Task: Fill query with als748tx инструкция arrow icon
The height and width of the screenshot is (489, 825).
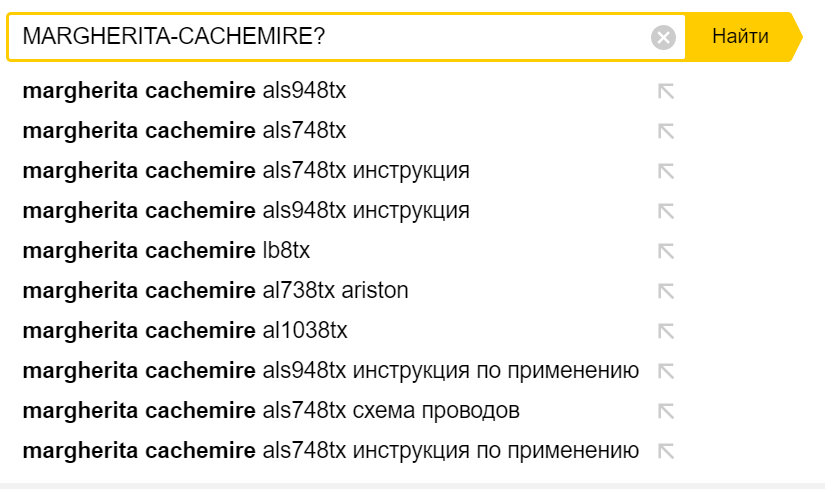Action: (666, 171)
